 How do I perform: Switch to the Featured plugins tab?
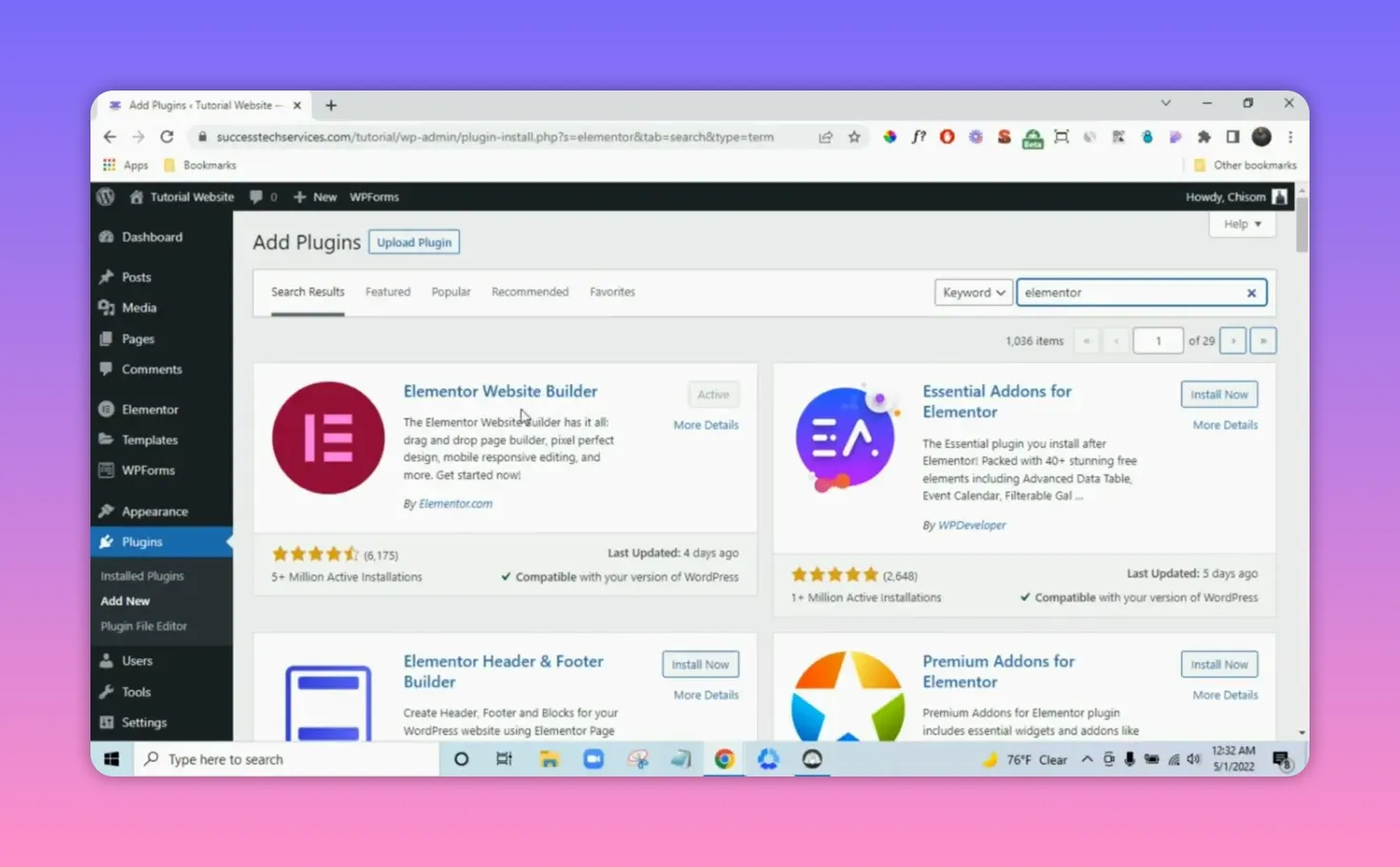[x=388, y=292]
